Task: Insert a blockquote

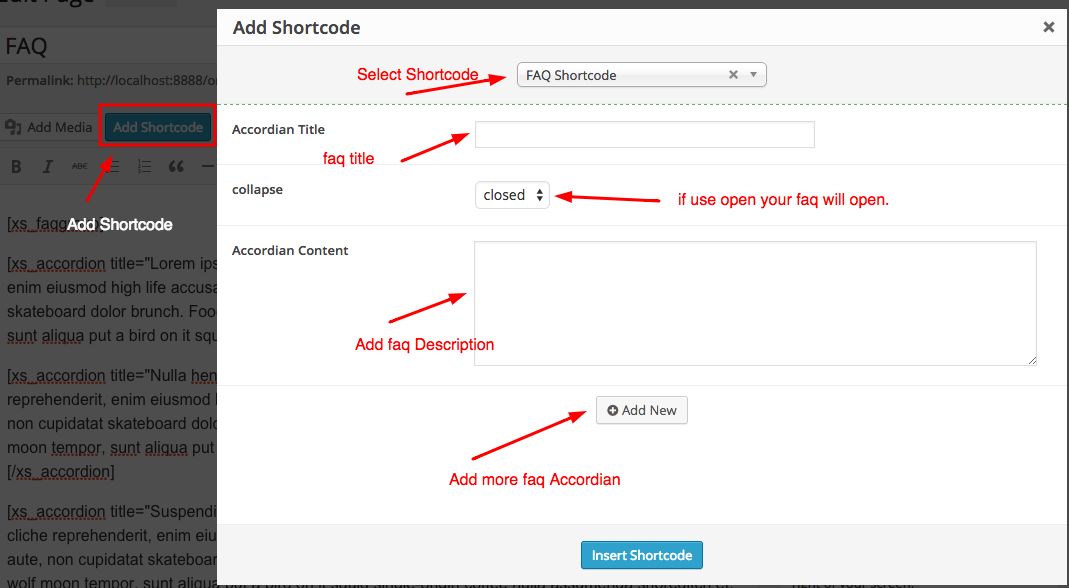Action: point(176,166)
